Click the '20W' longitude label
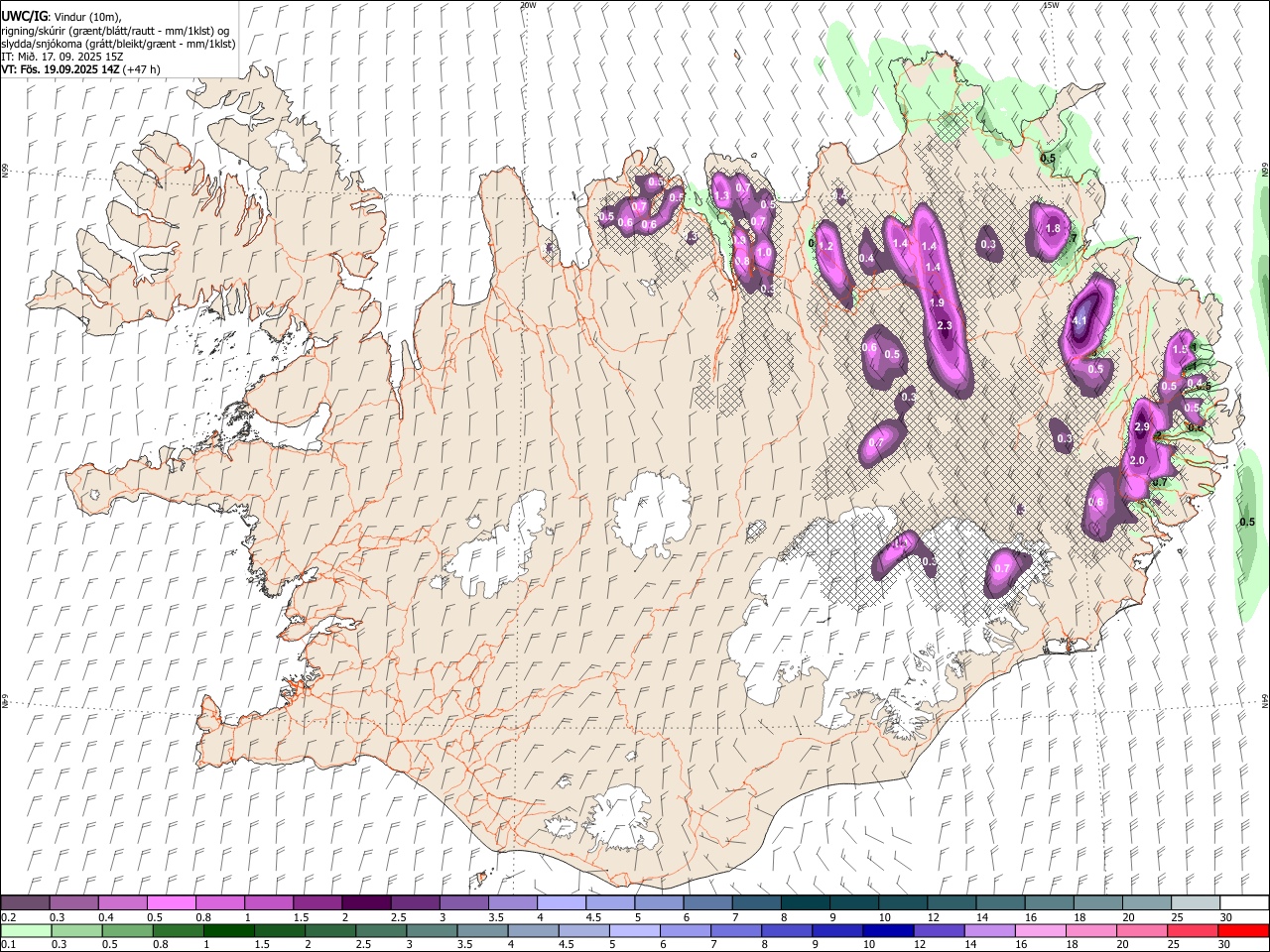 pyautogui.click(x=528, y=5)
